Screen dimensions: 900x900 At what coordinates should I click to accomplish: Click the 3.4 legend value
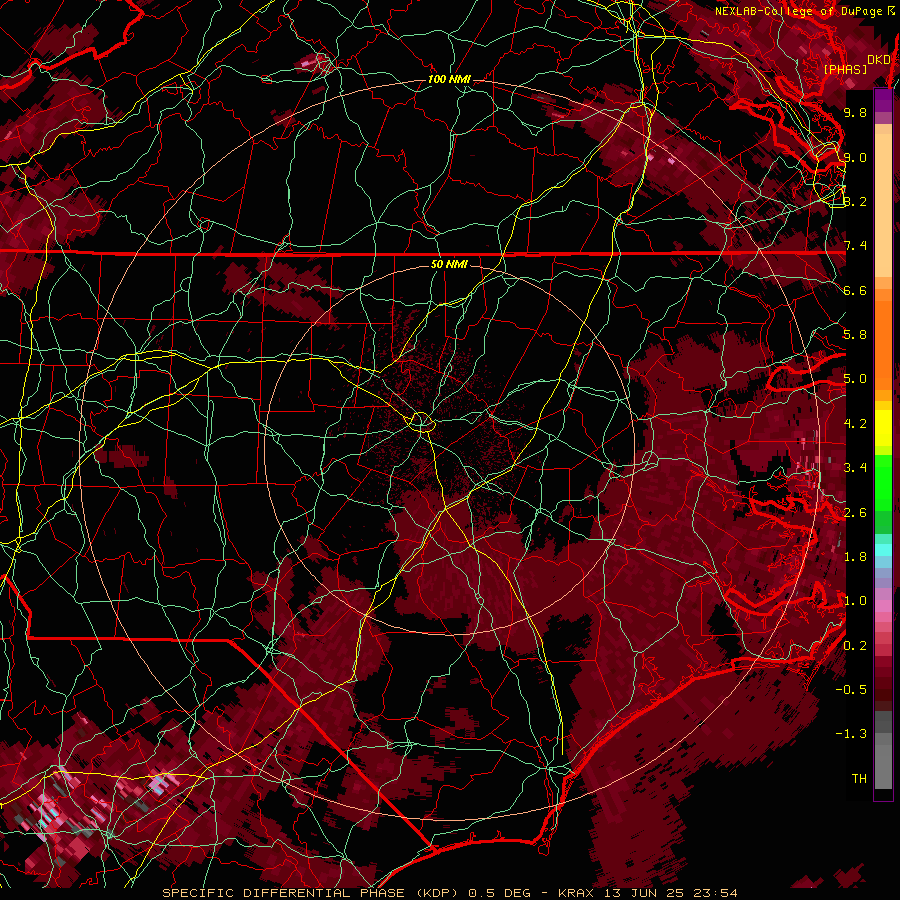point(855,468)
